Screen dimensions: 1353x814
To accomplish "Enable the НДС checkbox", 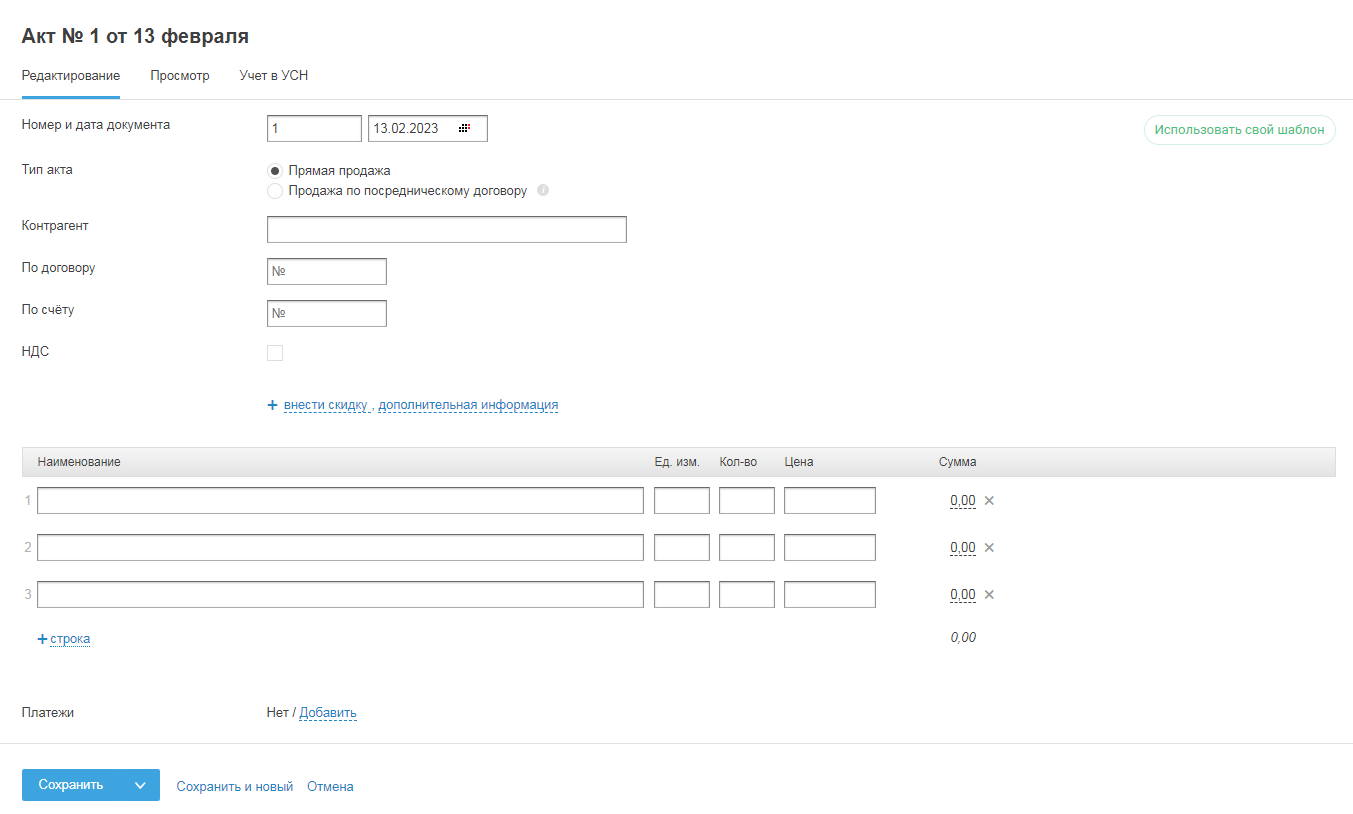I will click(x=275, y=353).
